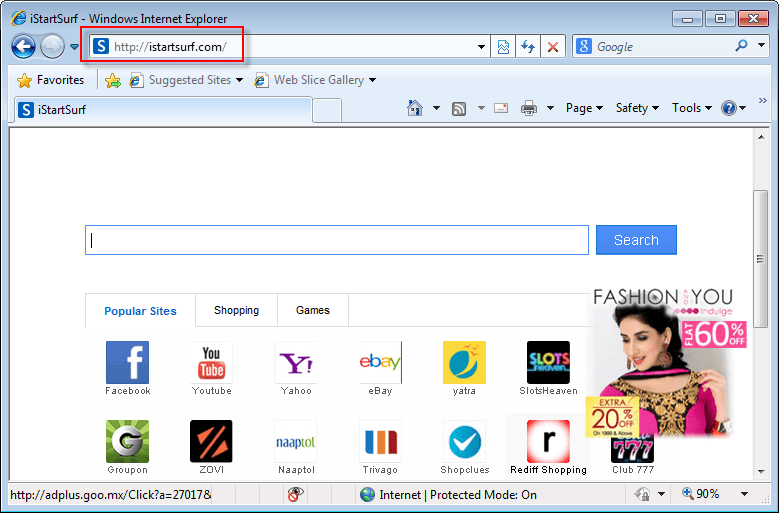Open search provider options dropdown arrow
Viewport: 779px width, 513px height.
761,45
